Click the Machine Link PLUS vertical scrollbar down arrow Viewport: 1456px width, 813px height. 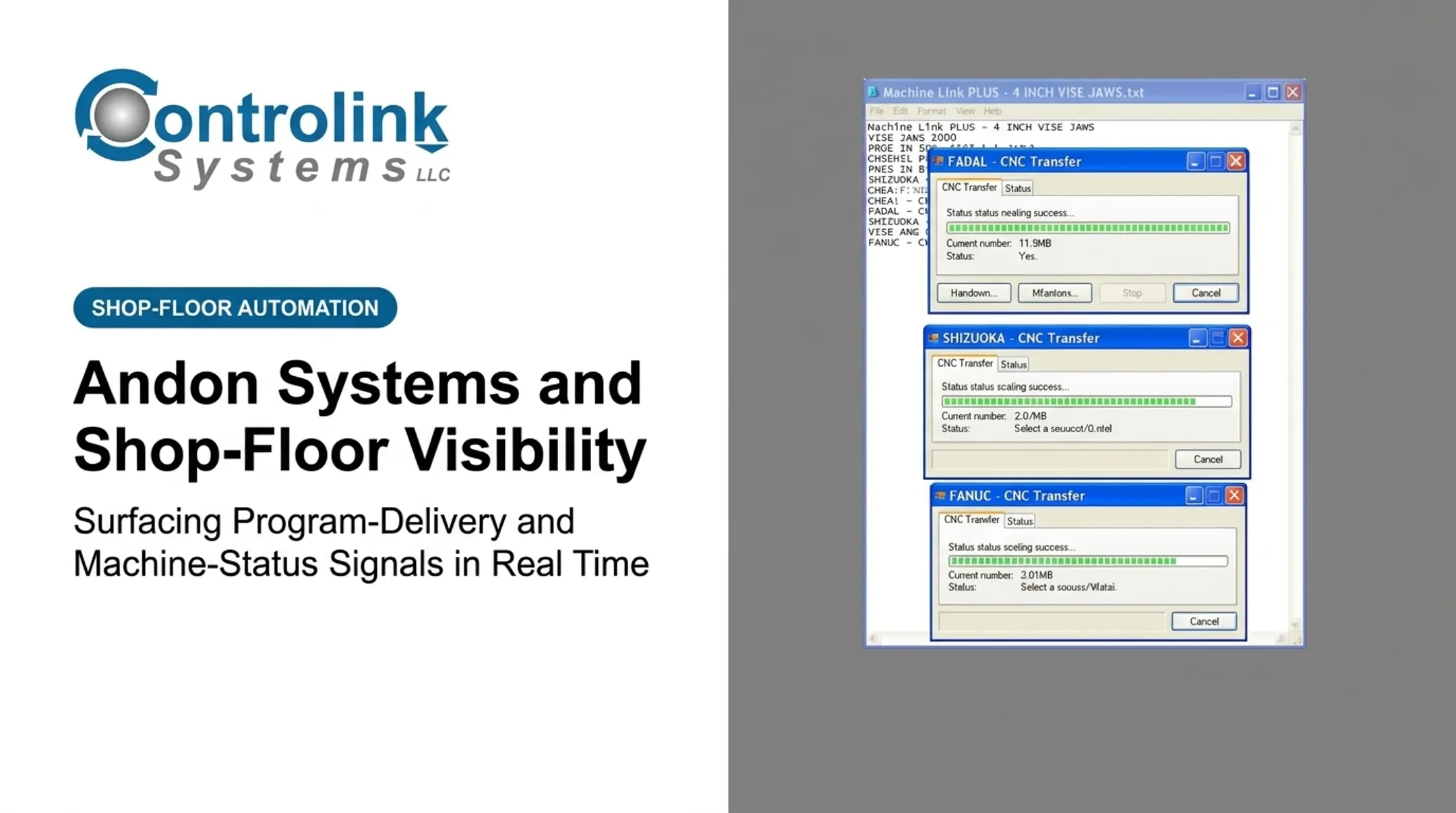(1295, 624)
